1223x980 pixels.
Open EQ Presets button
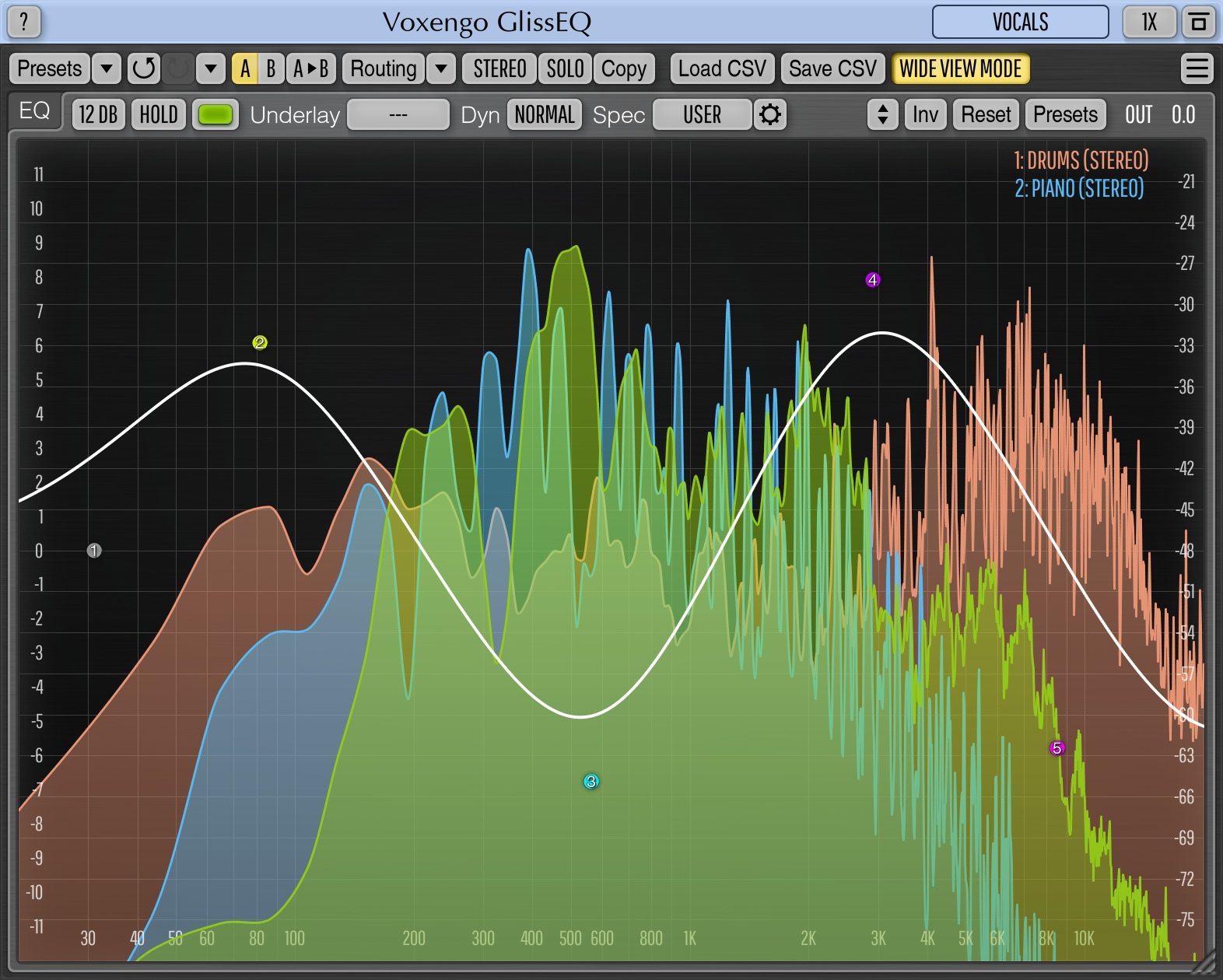1065,115
